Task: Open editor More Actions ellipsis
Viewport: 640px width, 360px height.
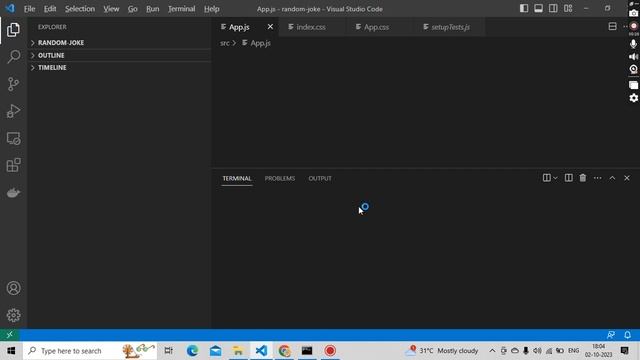Action: 625,27
